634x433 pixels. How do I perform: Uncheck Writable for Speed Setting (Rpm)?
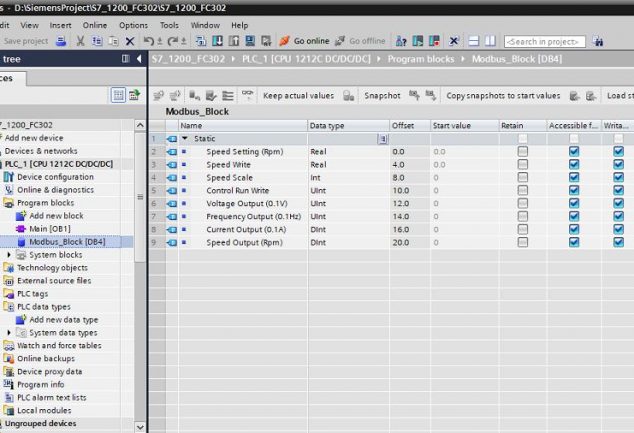618,152
